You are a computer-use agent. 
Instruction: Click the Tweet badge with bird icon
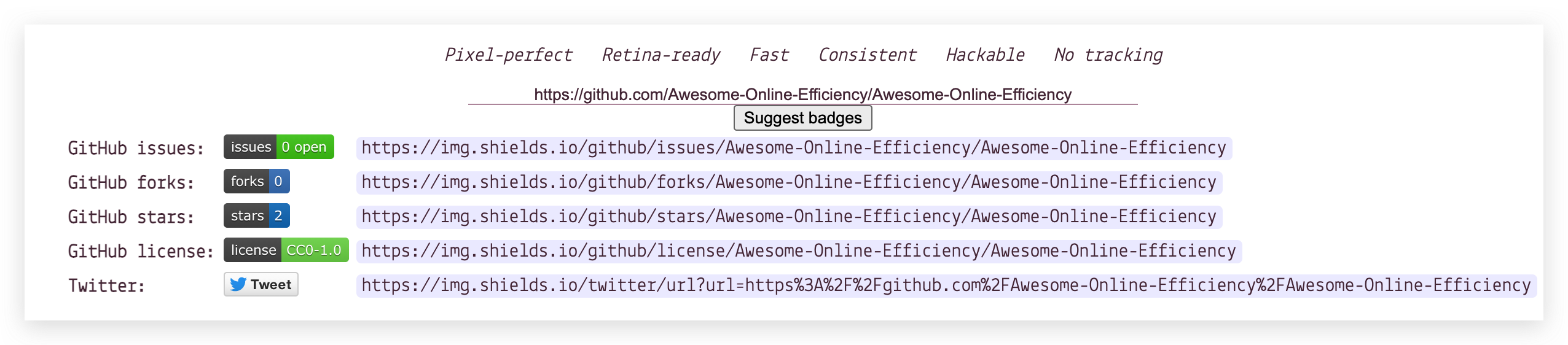[261, 285]
